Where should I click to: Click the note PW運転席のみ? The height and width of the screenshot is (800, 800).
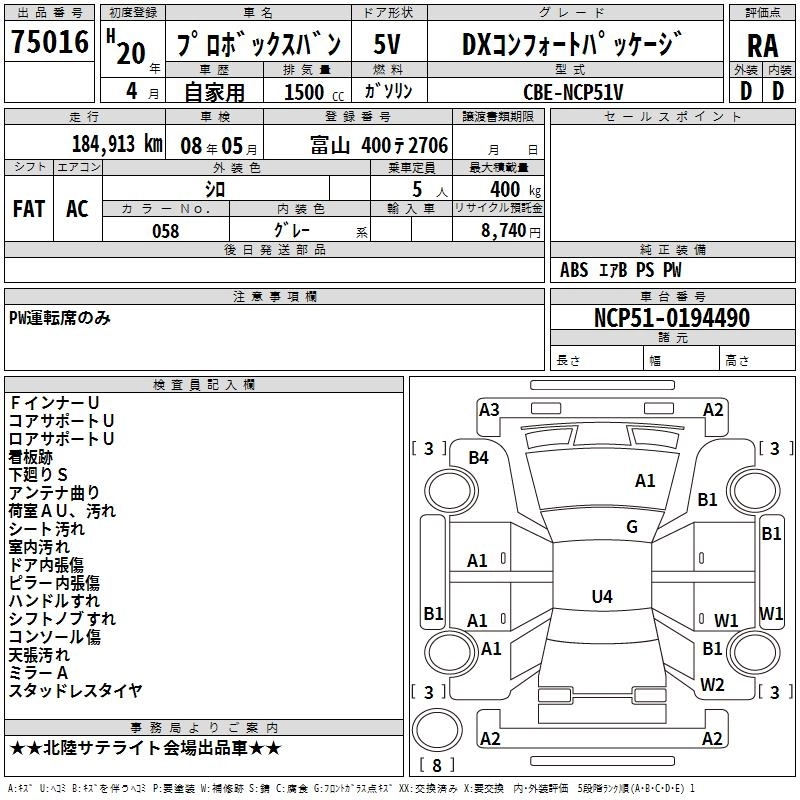point(60,317)
